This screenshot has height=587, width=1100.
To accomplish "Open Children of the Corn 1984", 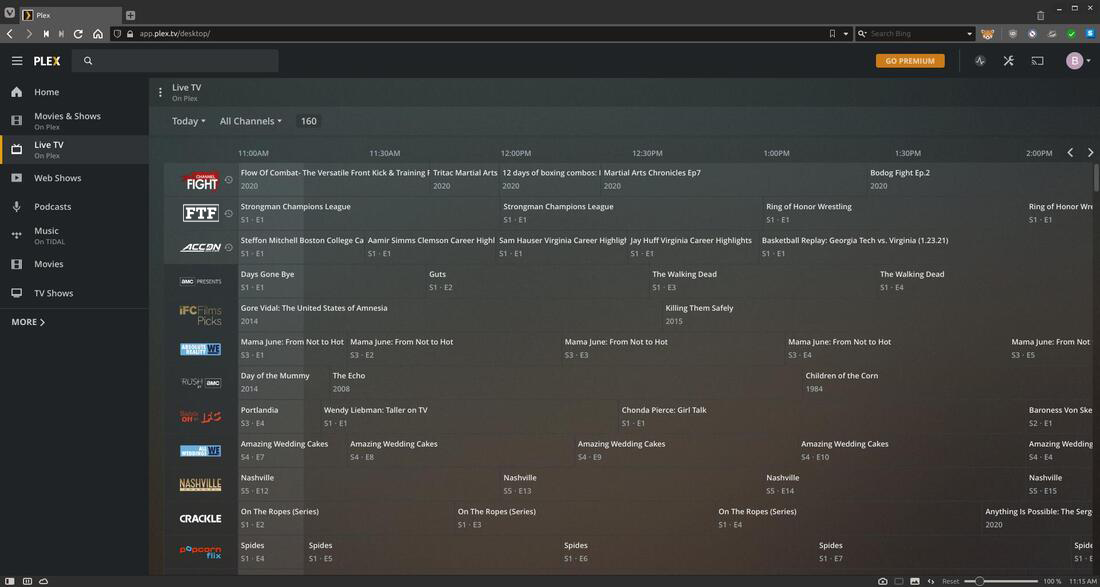I will 948,382.
